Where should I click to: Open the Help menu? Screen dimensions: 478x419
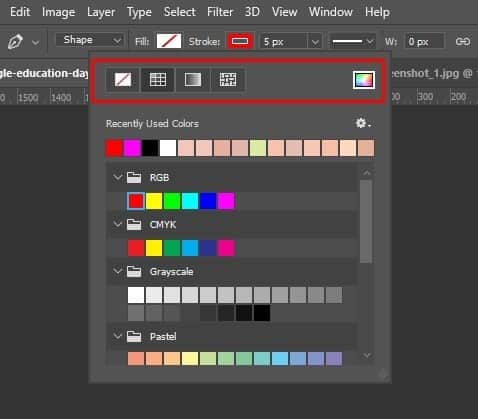[377, 12]
